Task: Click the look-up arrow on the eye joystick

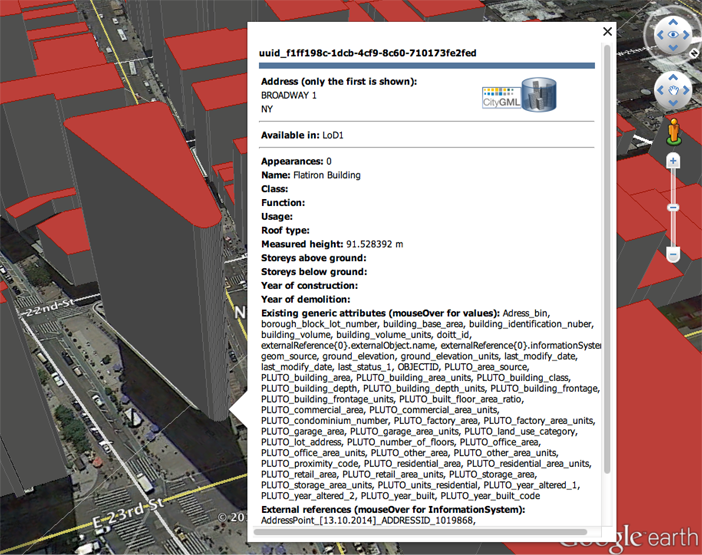Action: click(673, 21)
